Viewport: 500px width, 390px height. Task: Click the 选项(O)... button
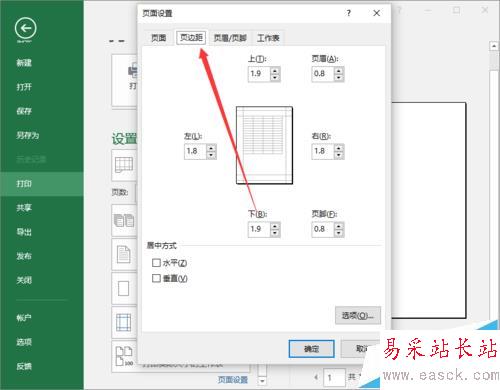[358, 315]
